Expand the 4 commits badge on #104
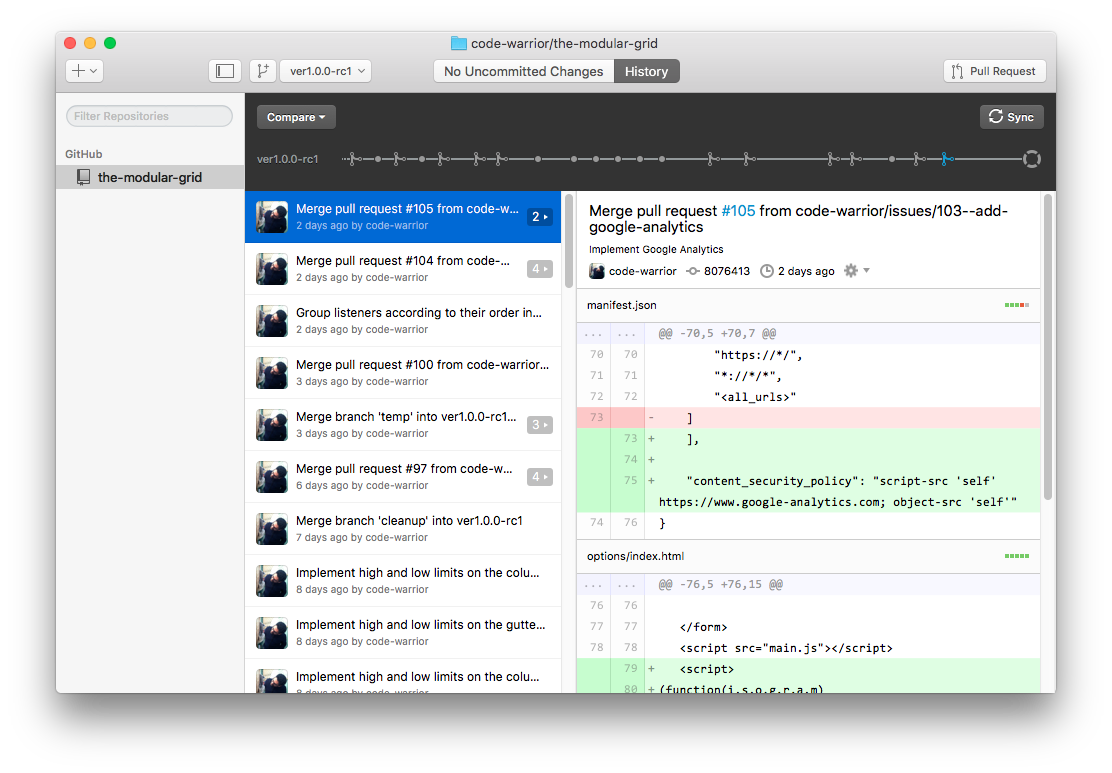 [x=540, y=269]
